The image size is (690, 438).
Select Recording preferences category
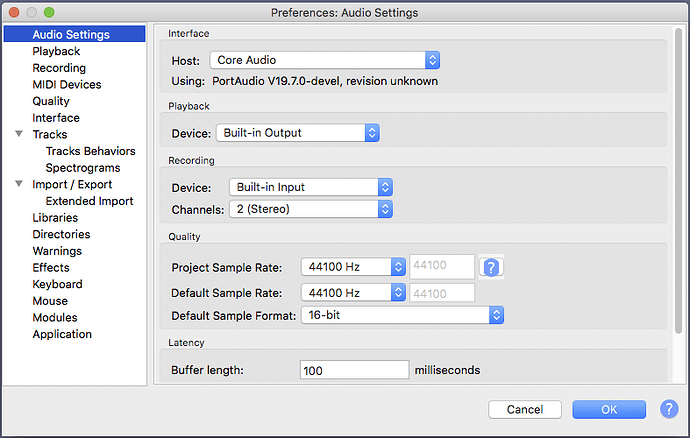(x=59, y=68)
